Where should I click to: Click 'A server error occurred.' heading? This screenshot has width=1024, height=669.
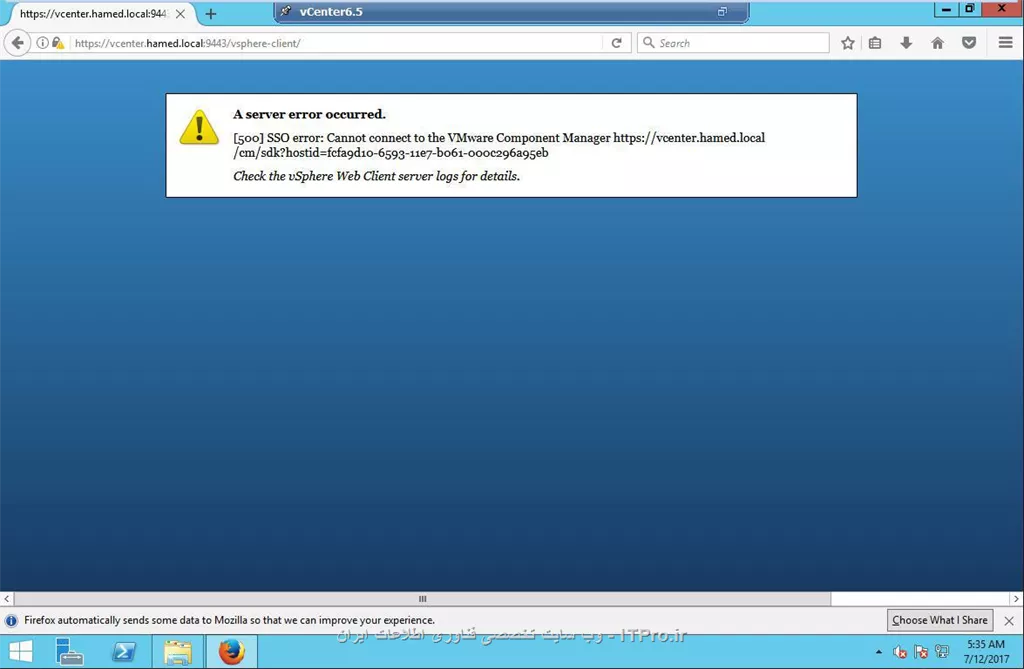point(310,114)
